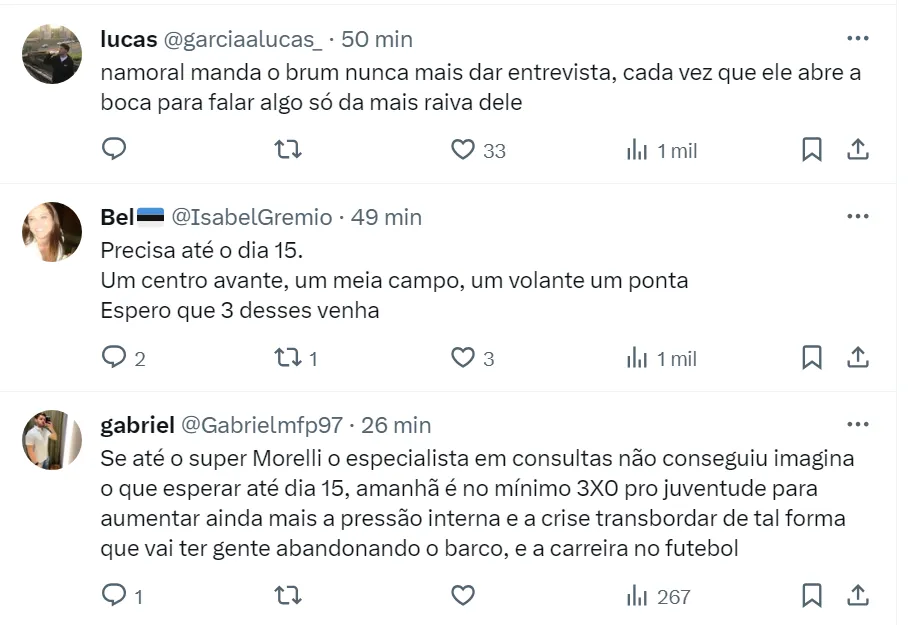Bookmark the tweet from lucas

click(812, 150)
